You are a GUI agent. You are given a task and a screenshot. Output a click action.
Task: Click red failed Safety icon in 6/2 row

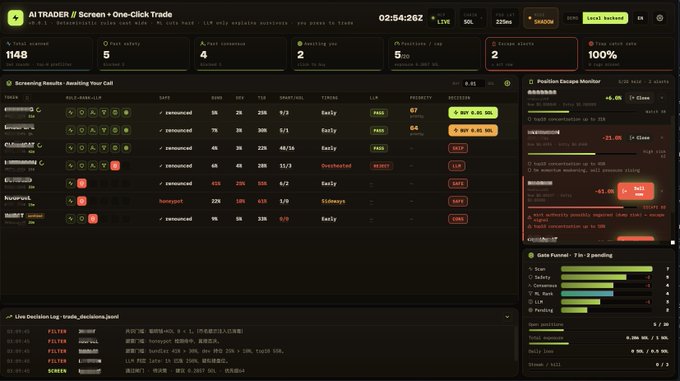[82, 183]
